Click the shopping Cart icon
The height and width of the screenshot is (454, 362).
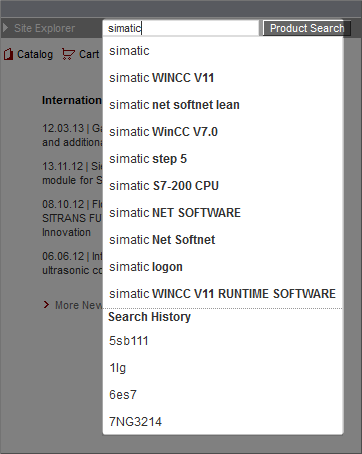tap(68, 54)
